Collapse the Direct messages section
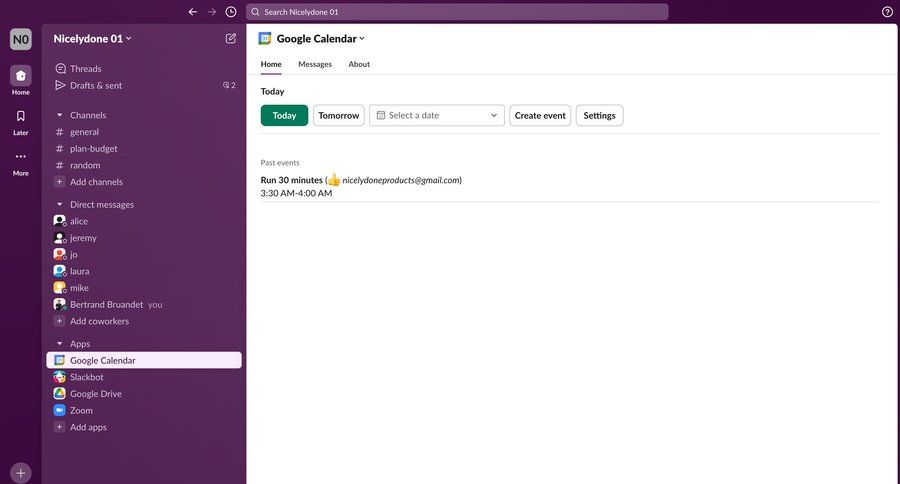The image size is (900, 484). pos(60,205)
